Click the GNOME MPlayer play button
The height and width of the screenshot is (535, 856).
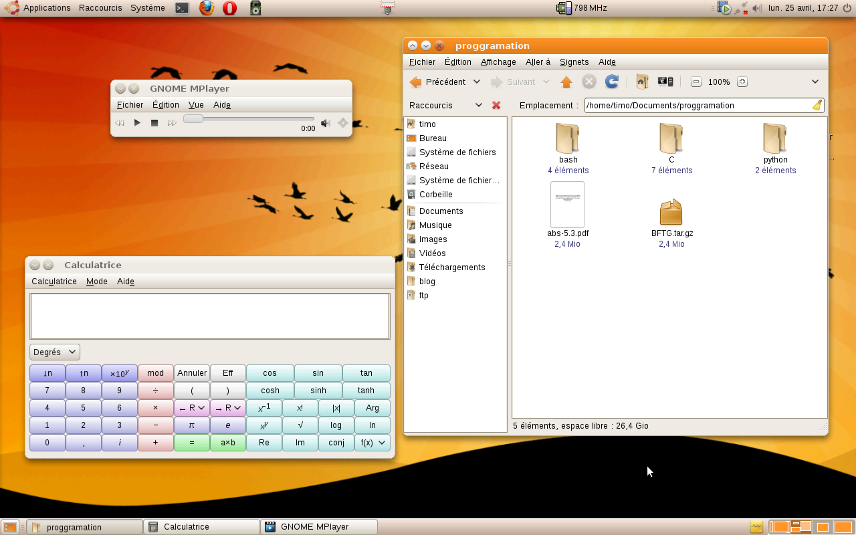click(137, 123)
